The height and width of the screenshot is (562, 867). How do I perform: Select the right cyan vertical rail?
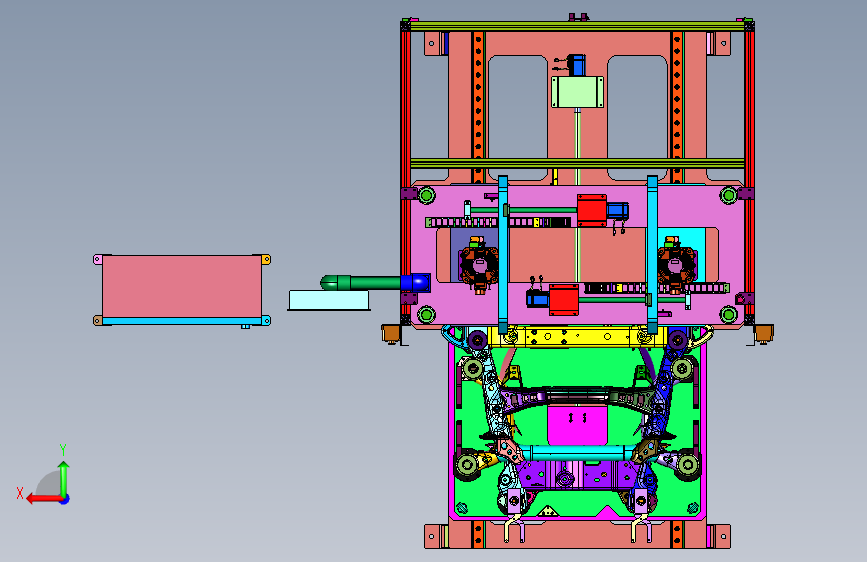[652, 255]
